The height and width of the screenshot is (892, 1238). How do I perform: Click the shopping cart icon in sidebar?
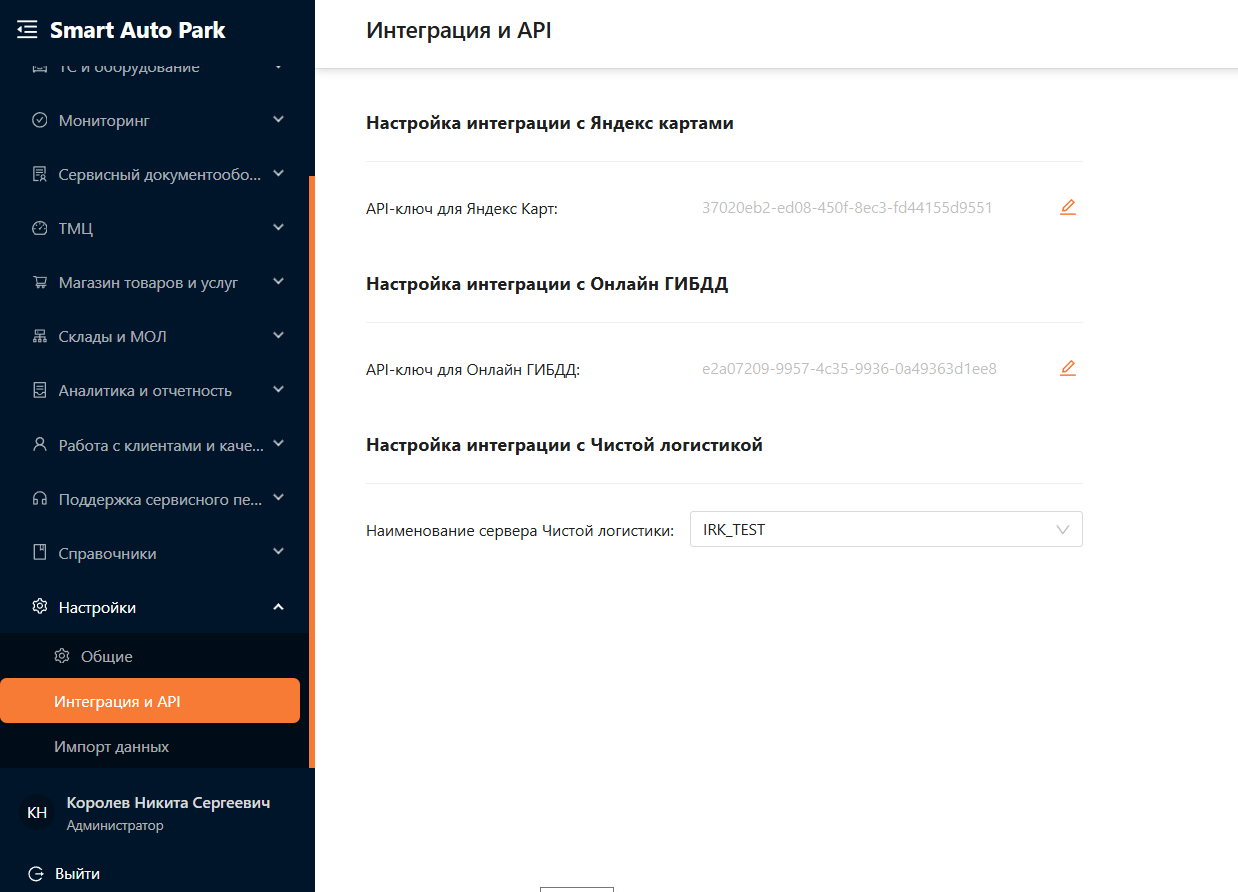pyautogui.click(x=40, y=283)
